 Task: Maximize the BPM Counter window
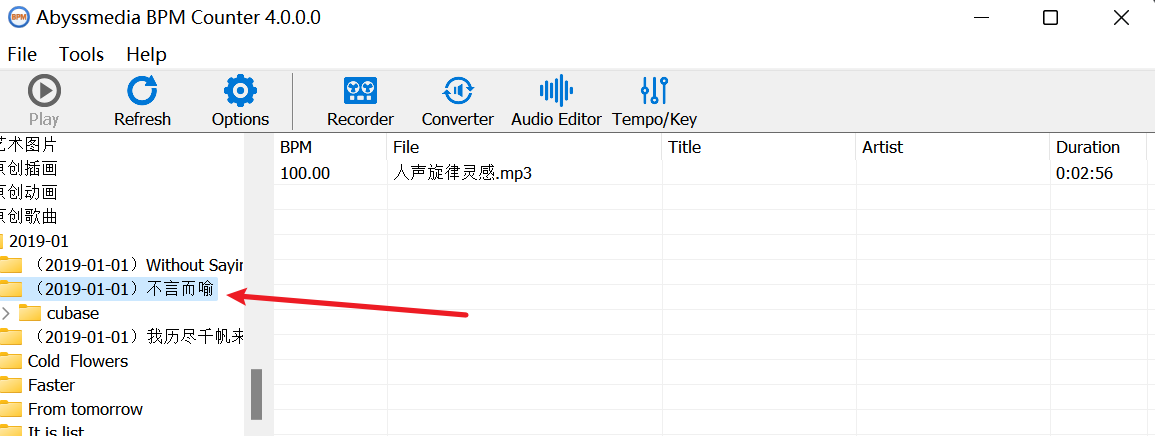point(1050,18)
